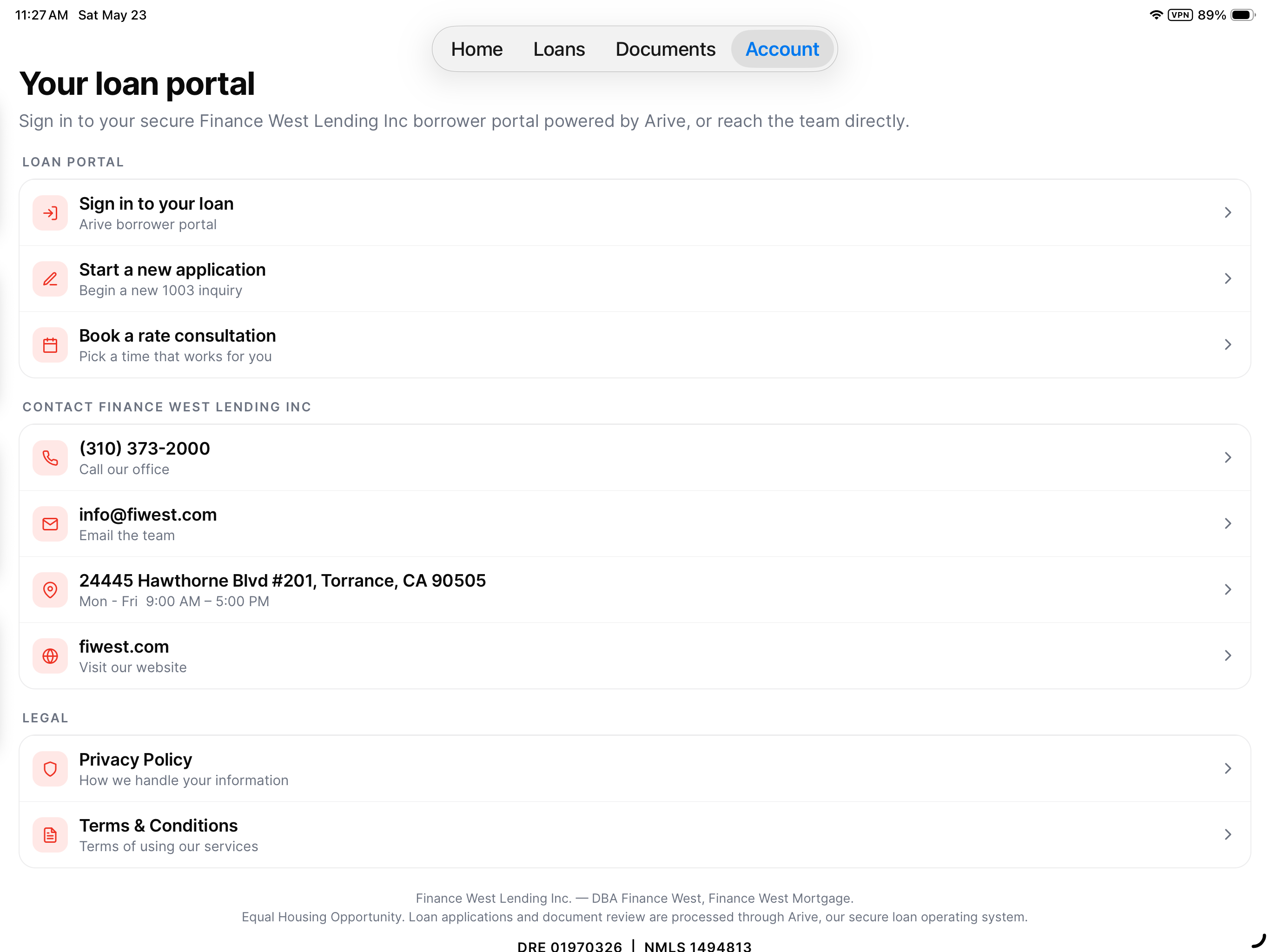
Task: Tap 'How we handle your information' text
Action: [x=184, y=781]
